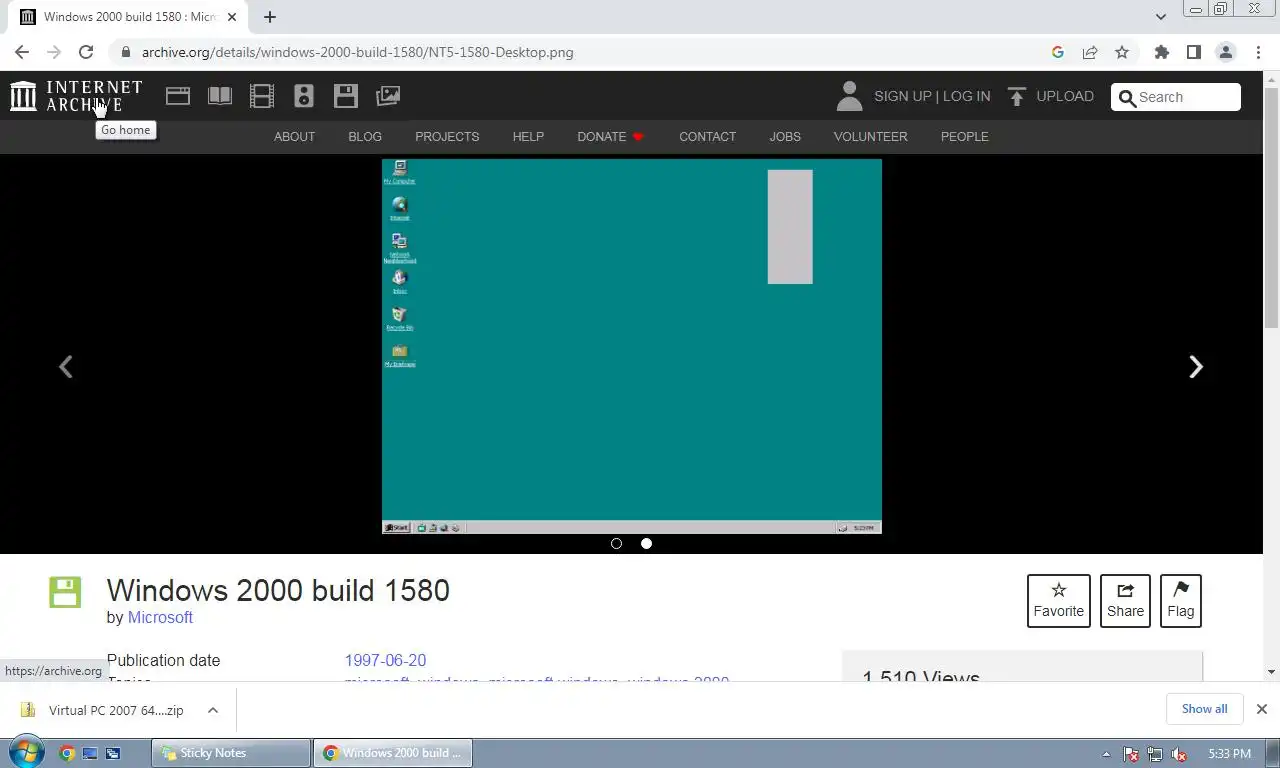The image size is (1280, 768).
Task: Close the Windows 2000 build browser tab
Action: tap(232, 17)
